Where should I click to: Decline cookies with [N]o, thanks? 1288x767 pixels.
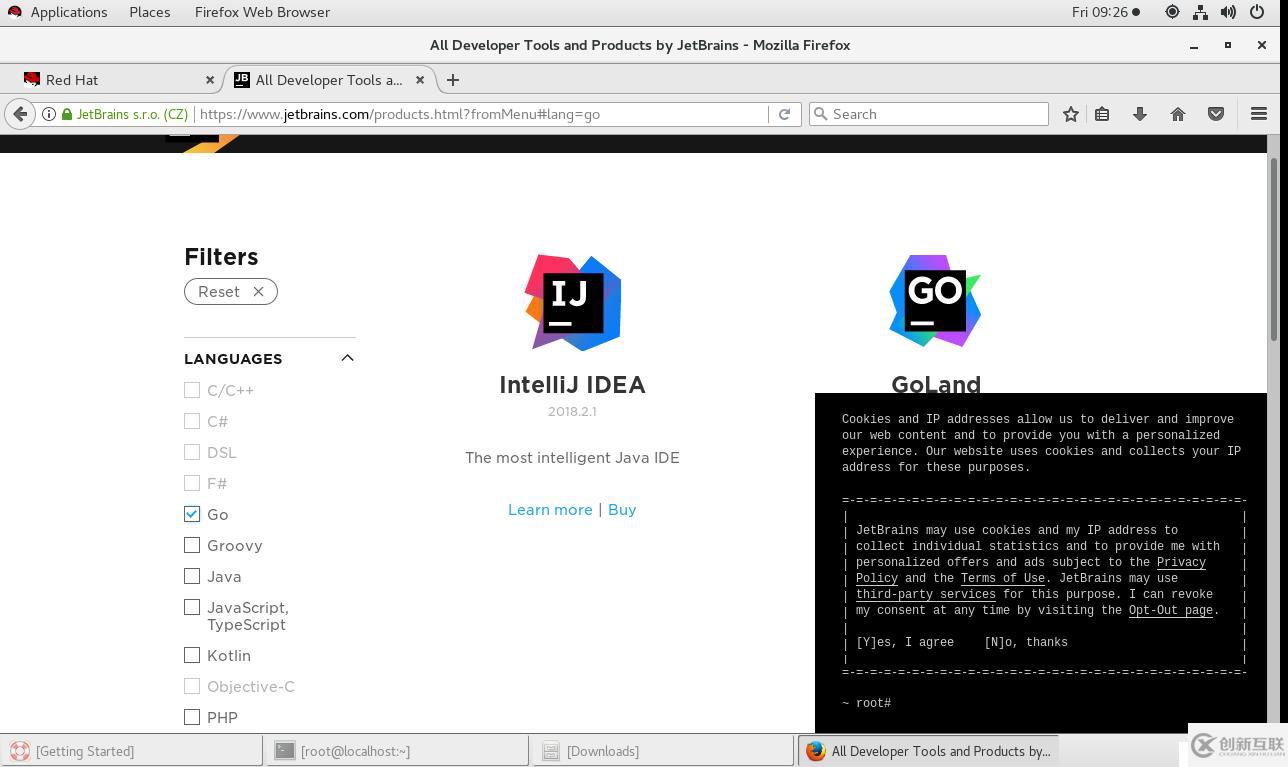(x=1026, y=642)
